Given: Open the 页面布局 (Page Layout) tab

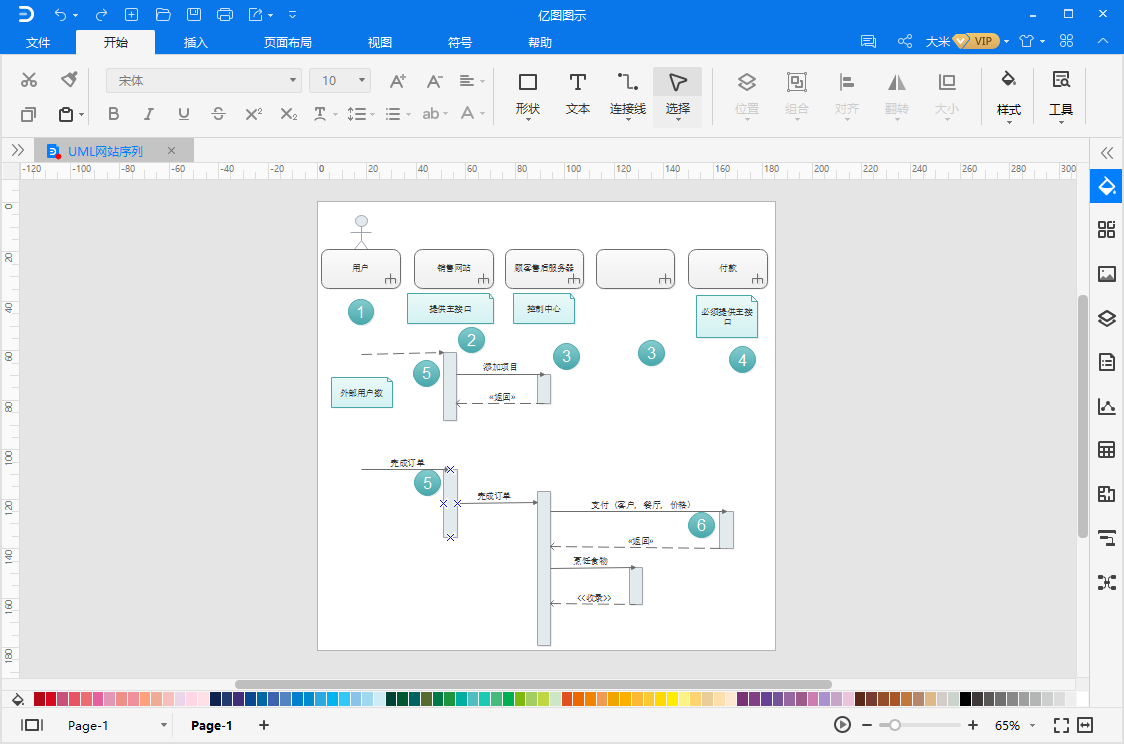Looking at the screenshot, I should click(x=288, y=42).
